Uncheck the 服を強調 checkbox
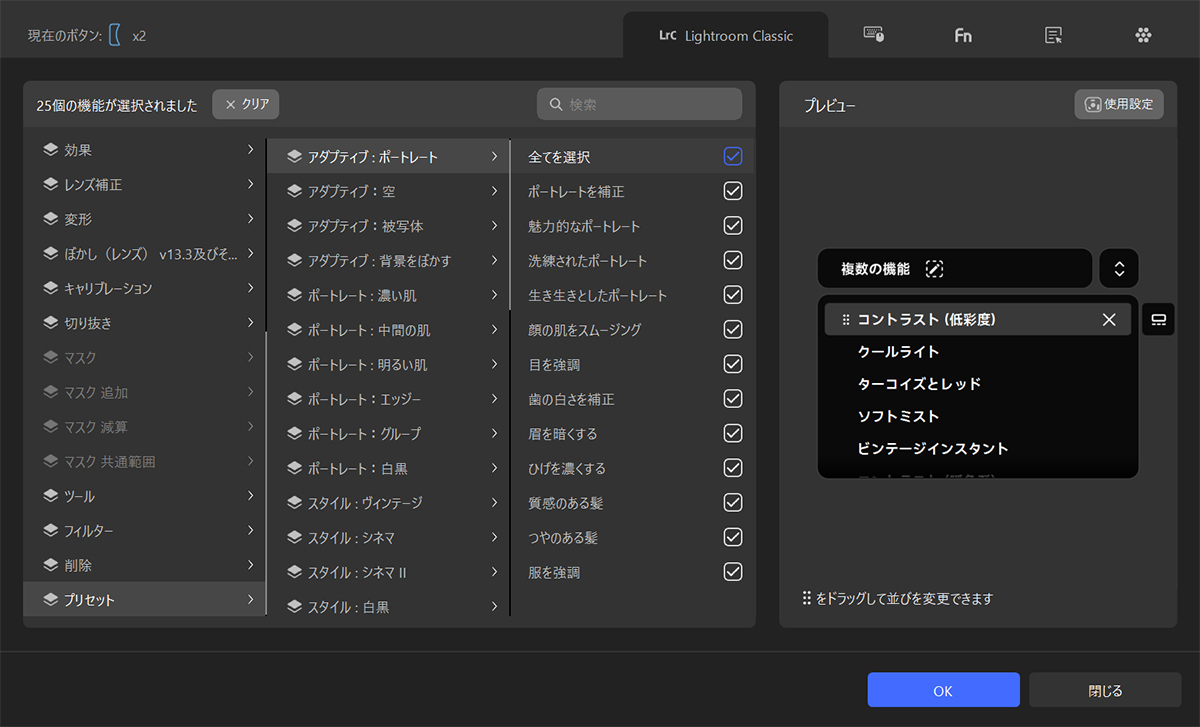 tap(733, 572)
